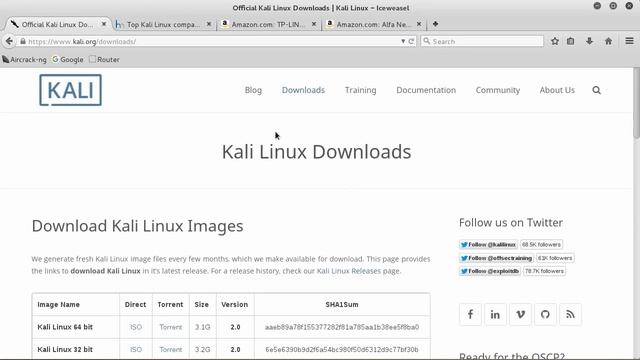Open the Documentation navigation item
Viewport: 640px width, 360px height.
click(426, 90)
